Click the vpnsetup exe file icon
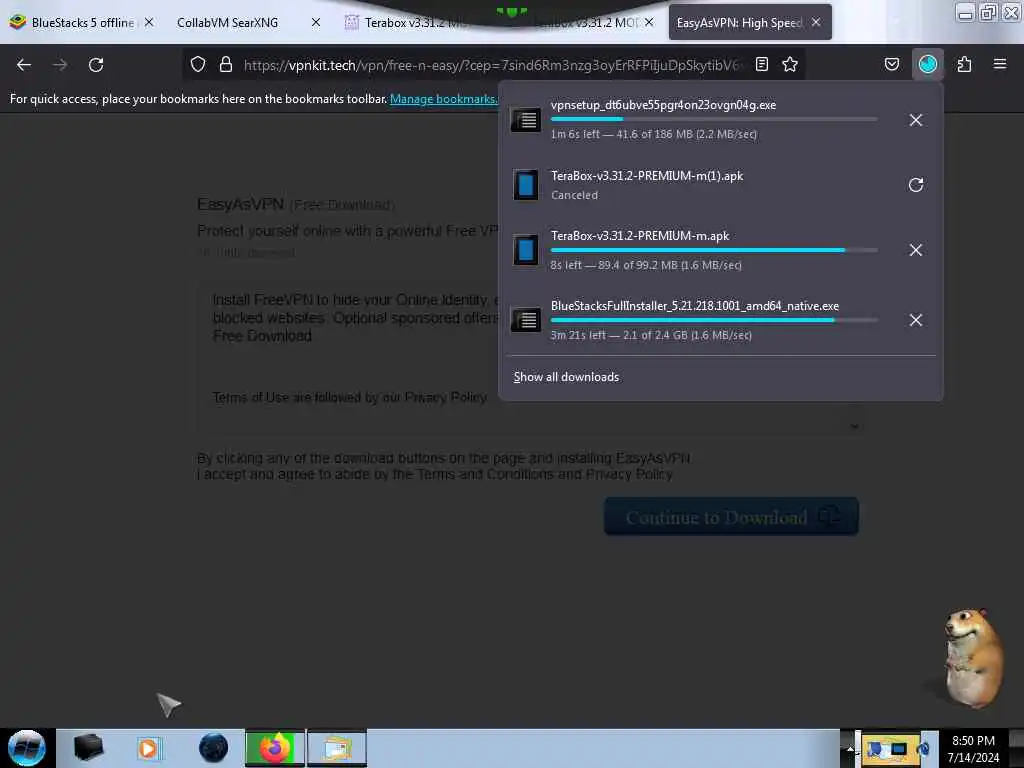 click(x=526, y=120)
